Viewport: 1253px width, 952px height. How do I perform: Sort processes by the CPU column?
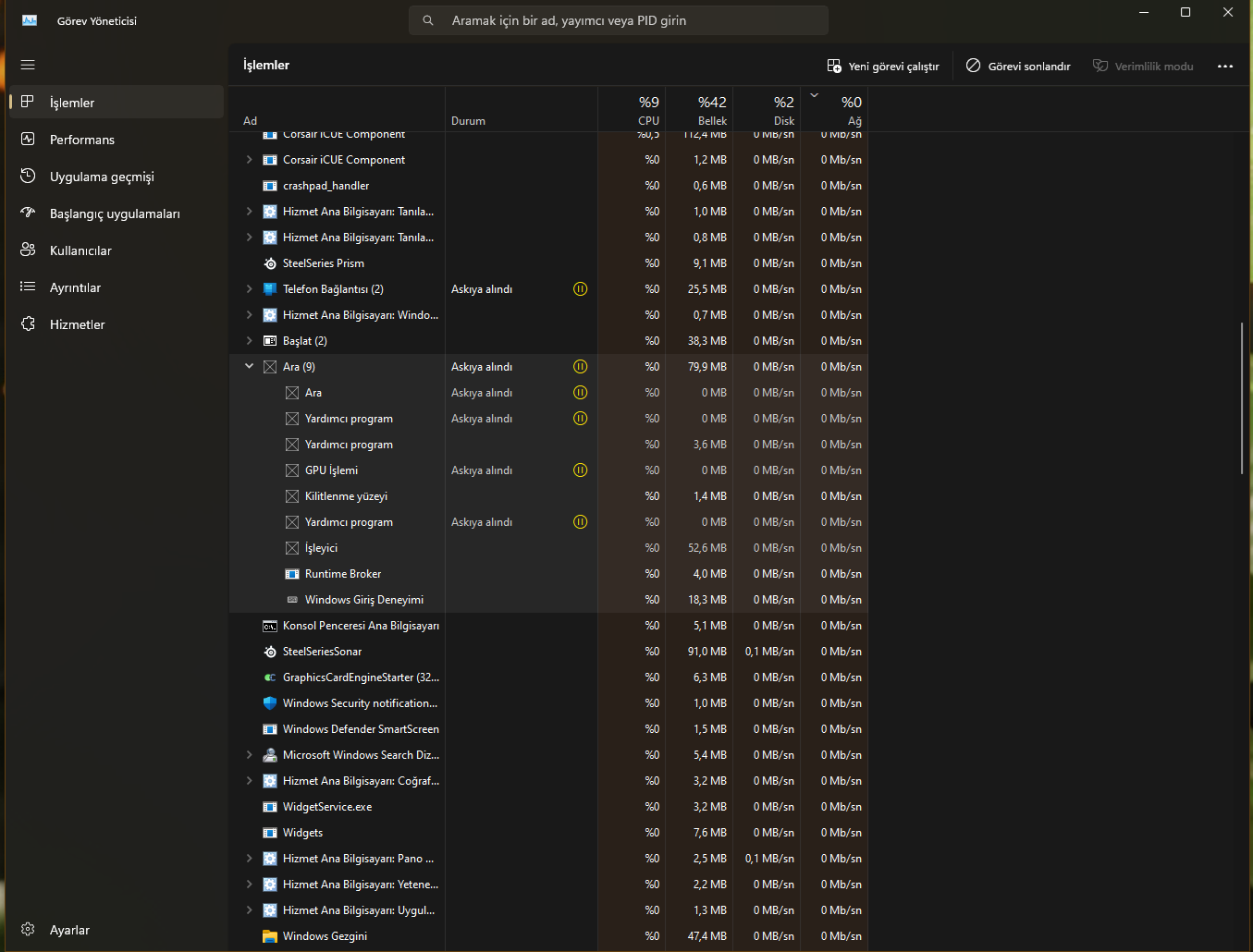click(632, 110)
